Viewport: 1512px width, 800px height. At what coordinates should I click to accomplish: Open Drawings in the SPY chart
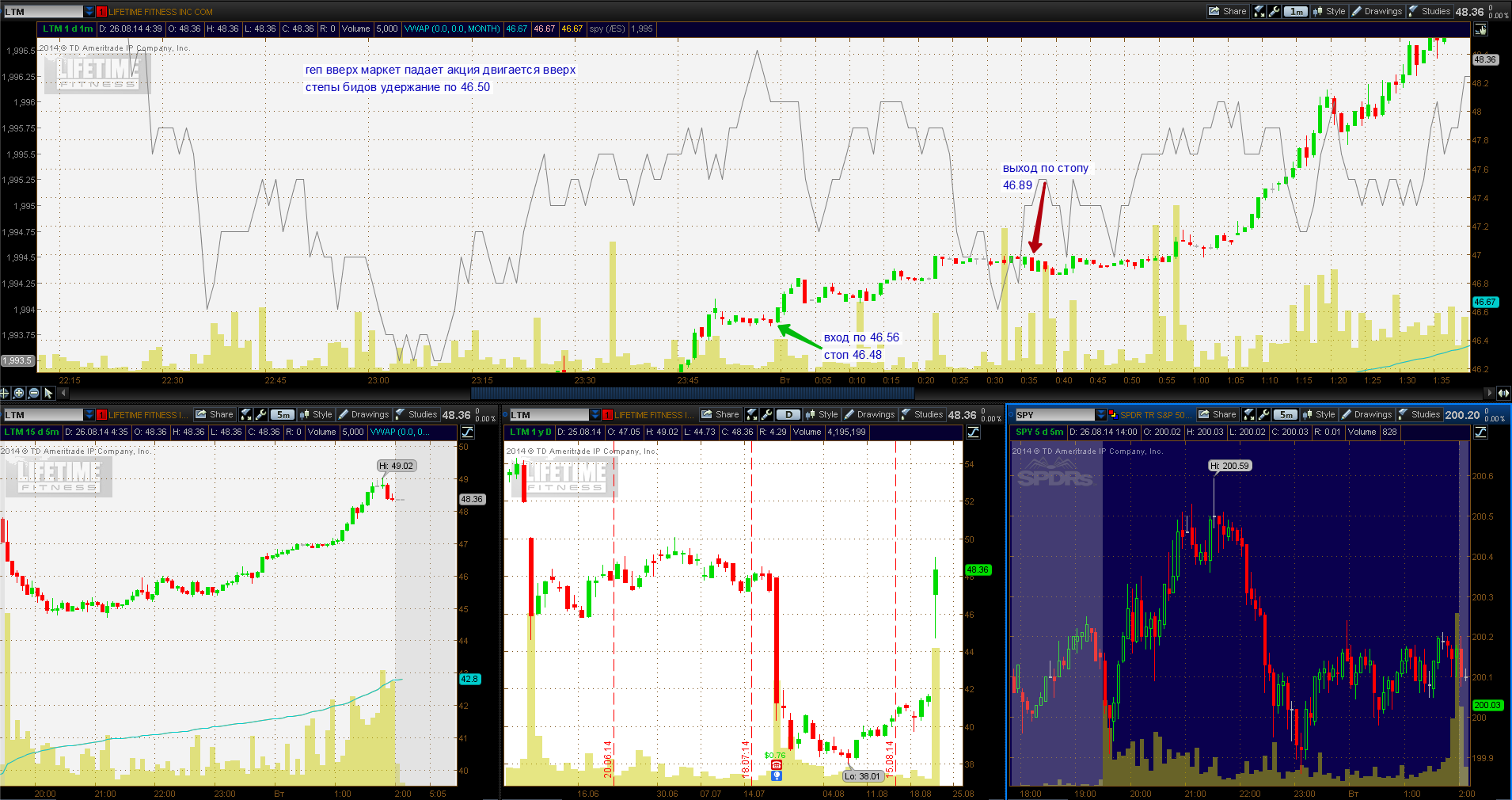[1366, 414]
